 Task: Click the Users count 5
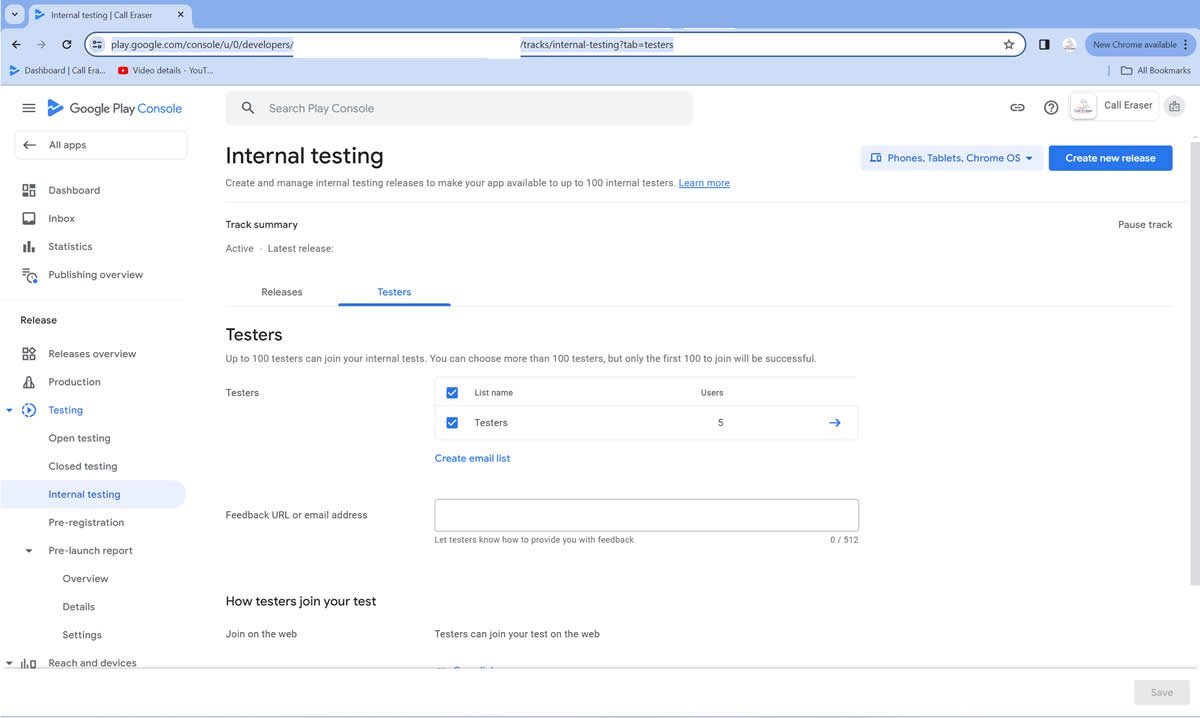pos(720,423)
